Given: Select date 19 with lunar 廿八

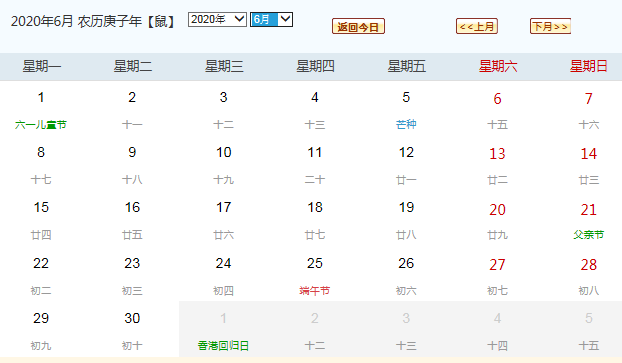Looking at the screenshot, I should (x=406, y=220).
